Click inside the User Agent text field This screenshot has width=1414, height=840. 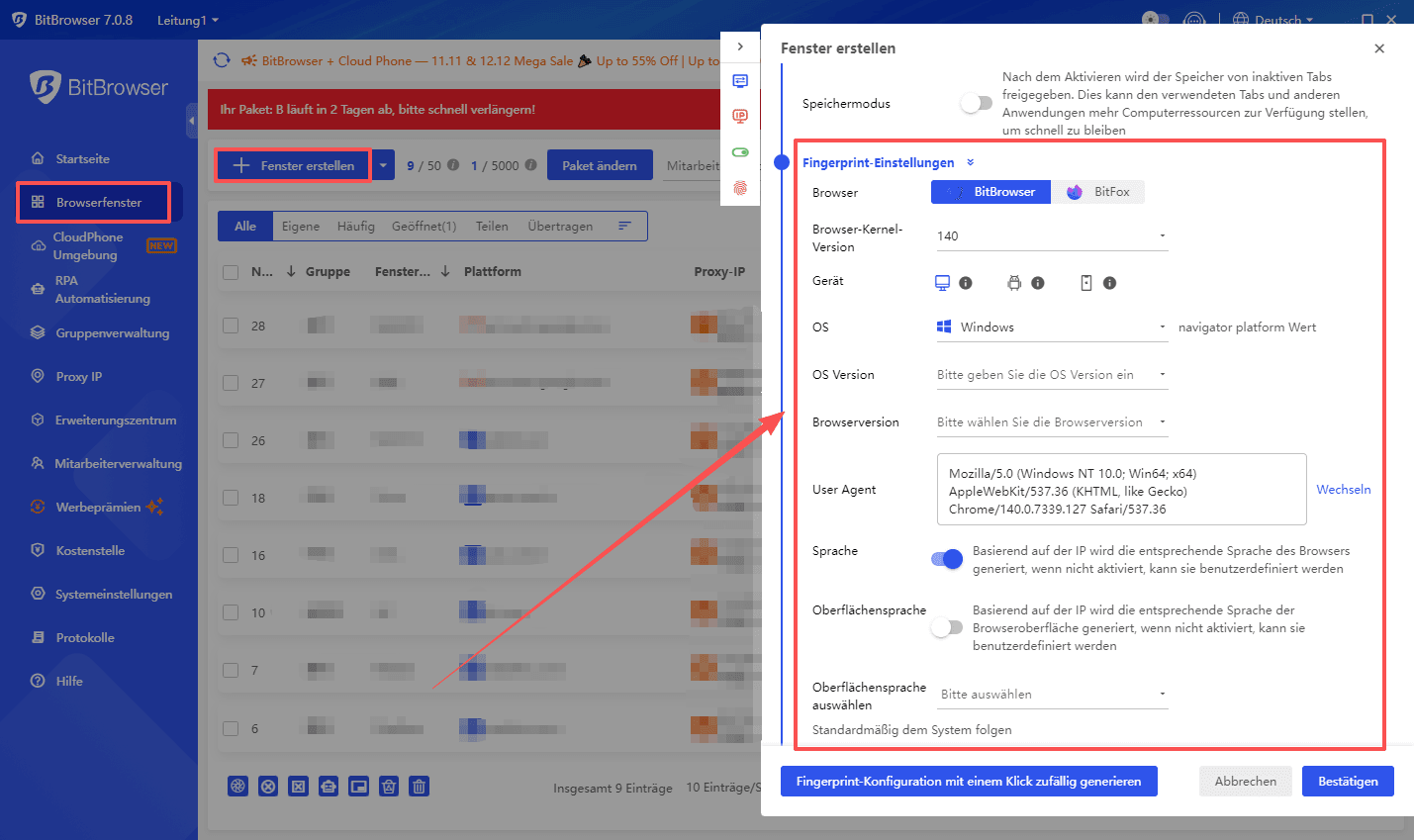tap(1120, 490)
